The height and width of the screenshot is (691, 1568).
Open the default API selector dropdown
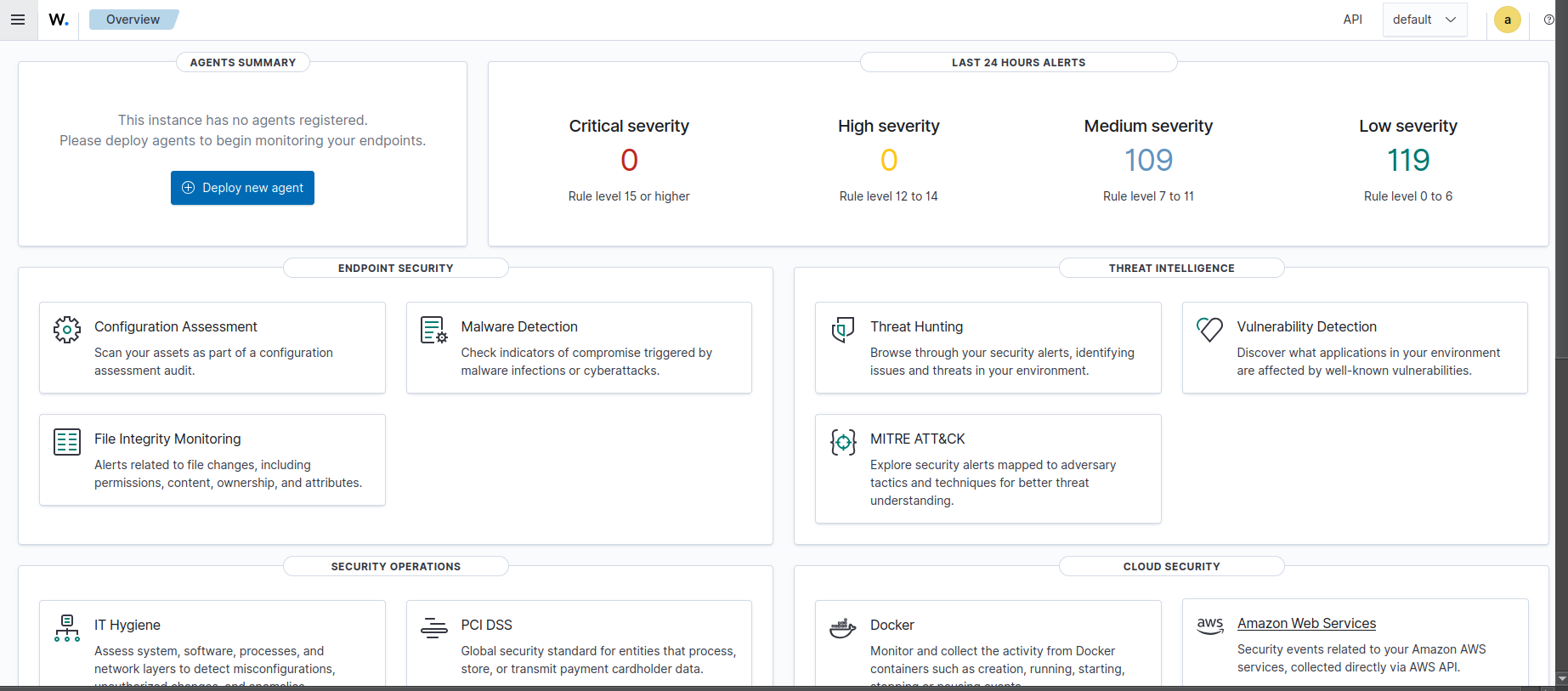(x=1425, y=20)
